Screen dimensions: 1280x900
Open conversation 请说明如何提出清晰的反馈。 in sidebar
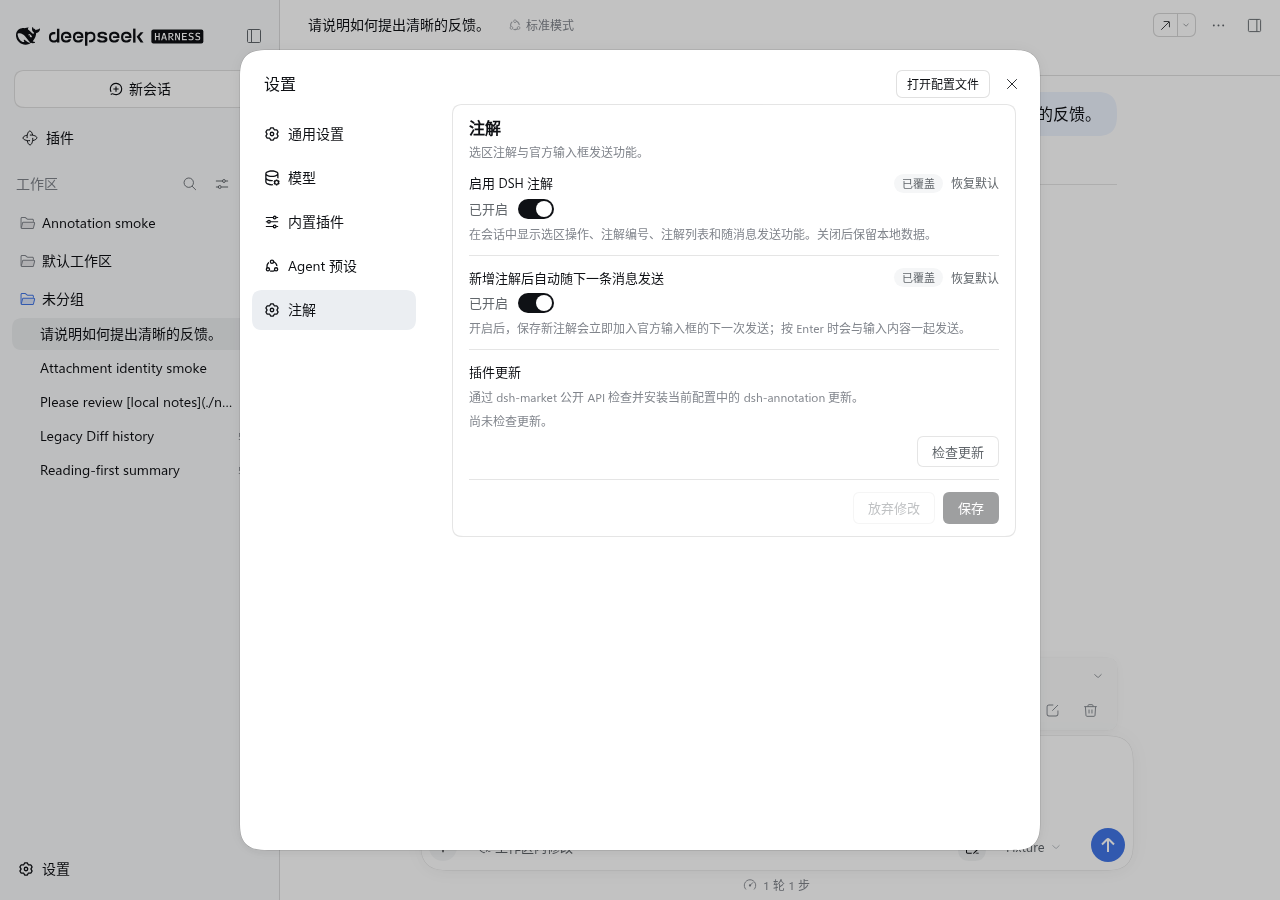click(x=126, y=334)
